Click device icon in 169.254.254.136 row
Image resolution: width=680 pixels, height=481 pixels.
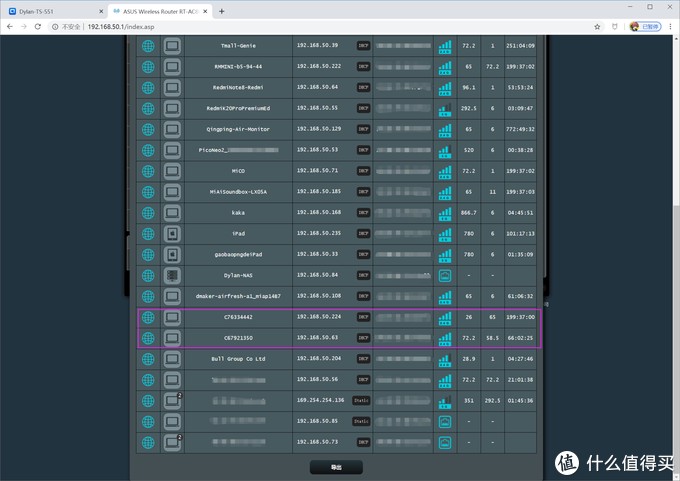coord(172,401)
